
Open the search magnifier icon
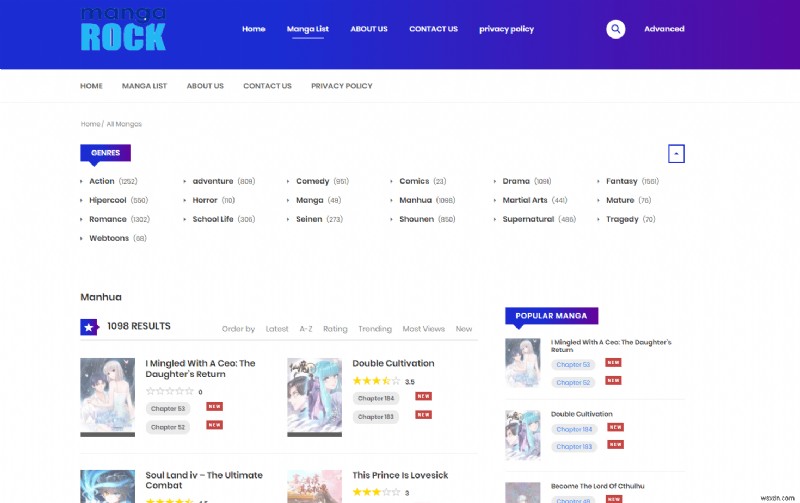tap(615, 29)
